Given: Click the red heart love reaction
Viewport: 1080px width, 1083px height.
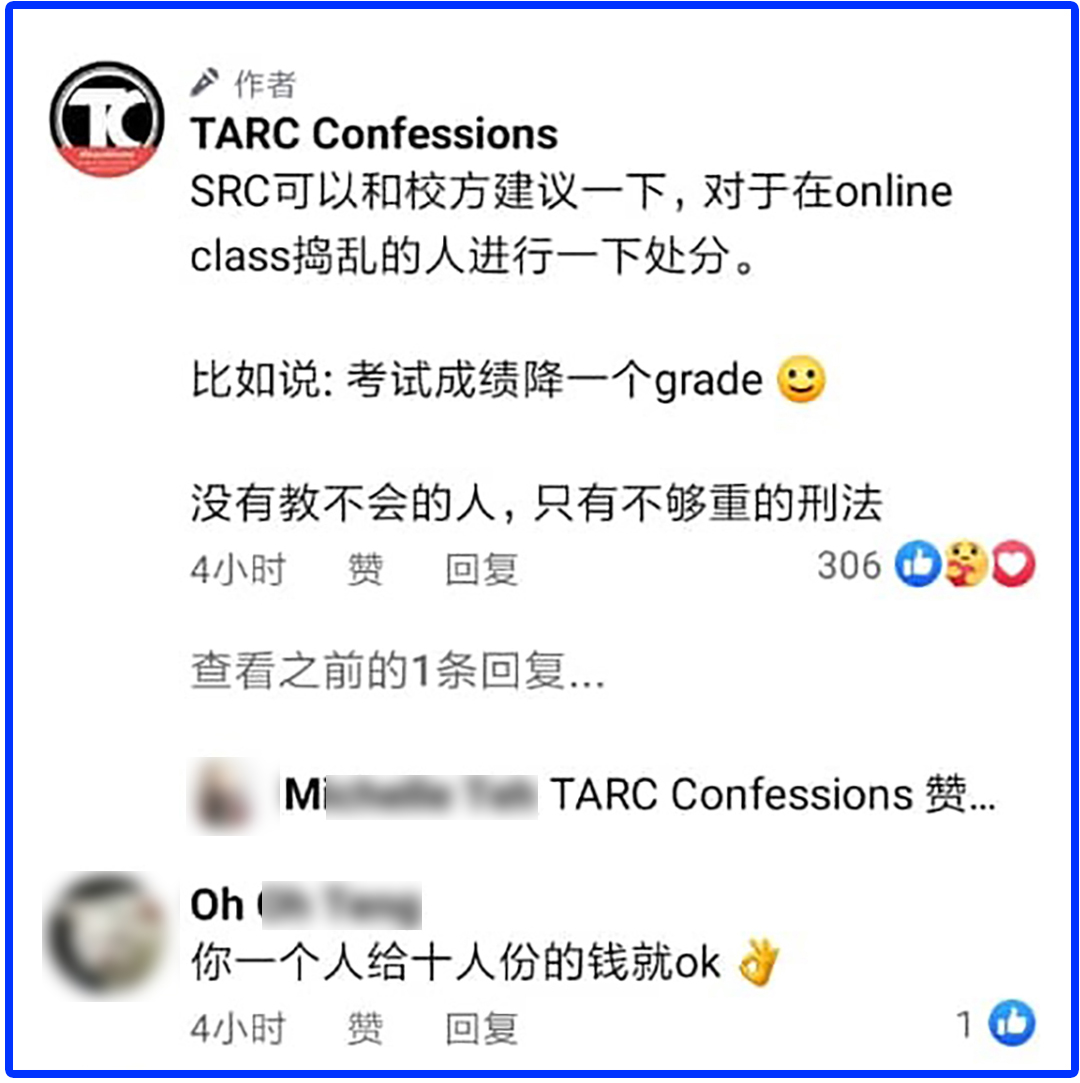Looking at the screenshot, I should coord(1013,564).
